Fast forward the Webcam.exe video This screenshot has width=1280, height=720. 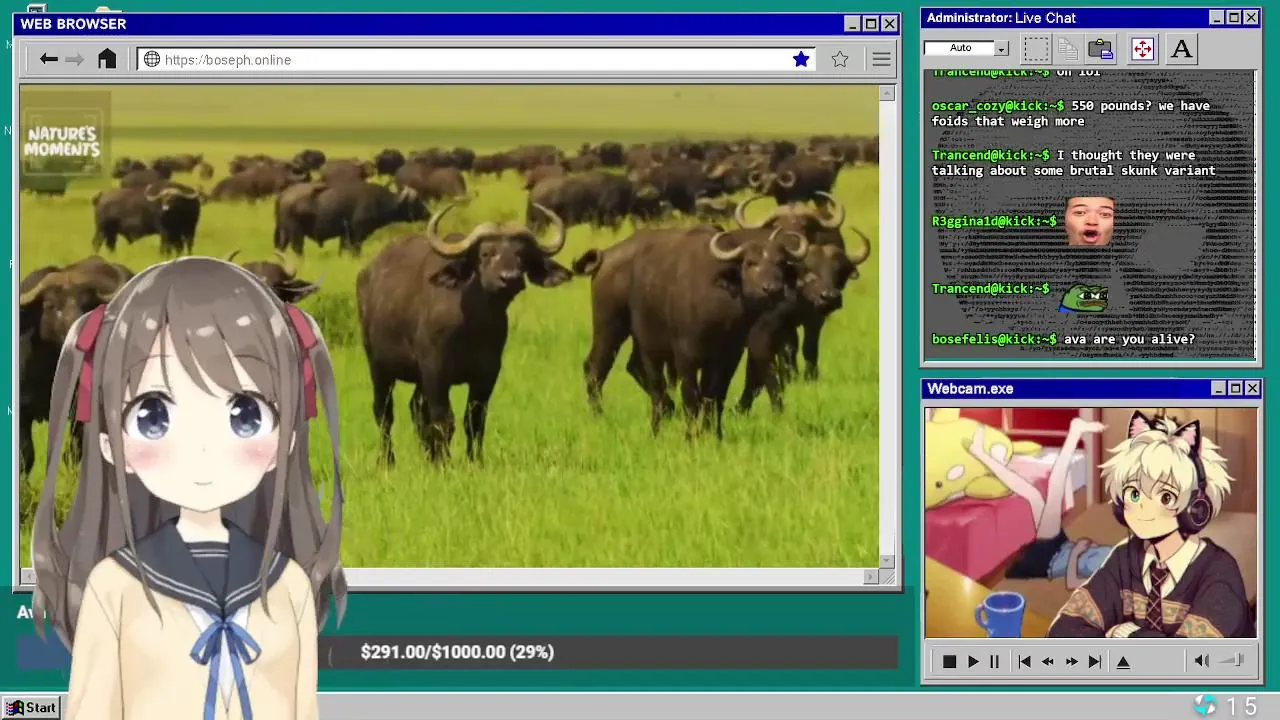point(1071,662)
